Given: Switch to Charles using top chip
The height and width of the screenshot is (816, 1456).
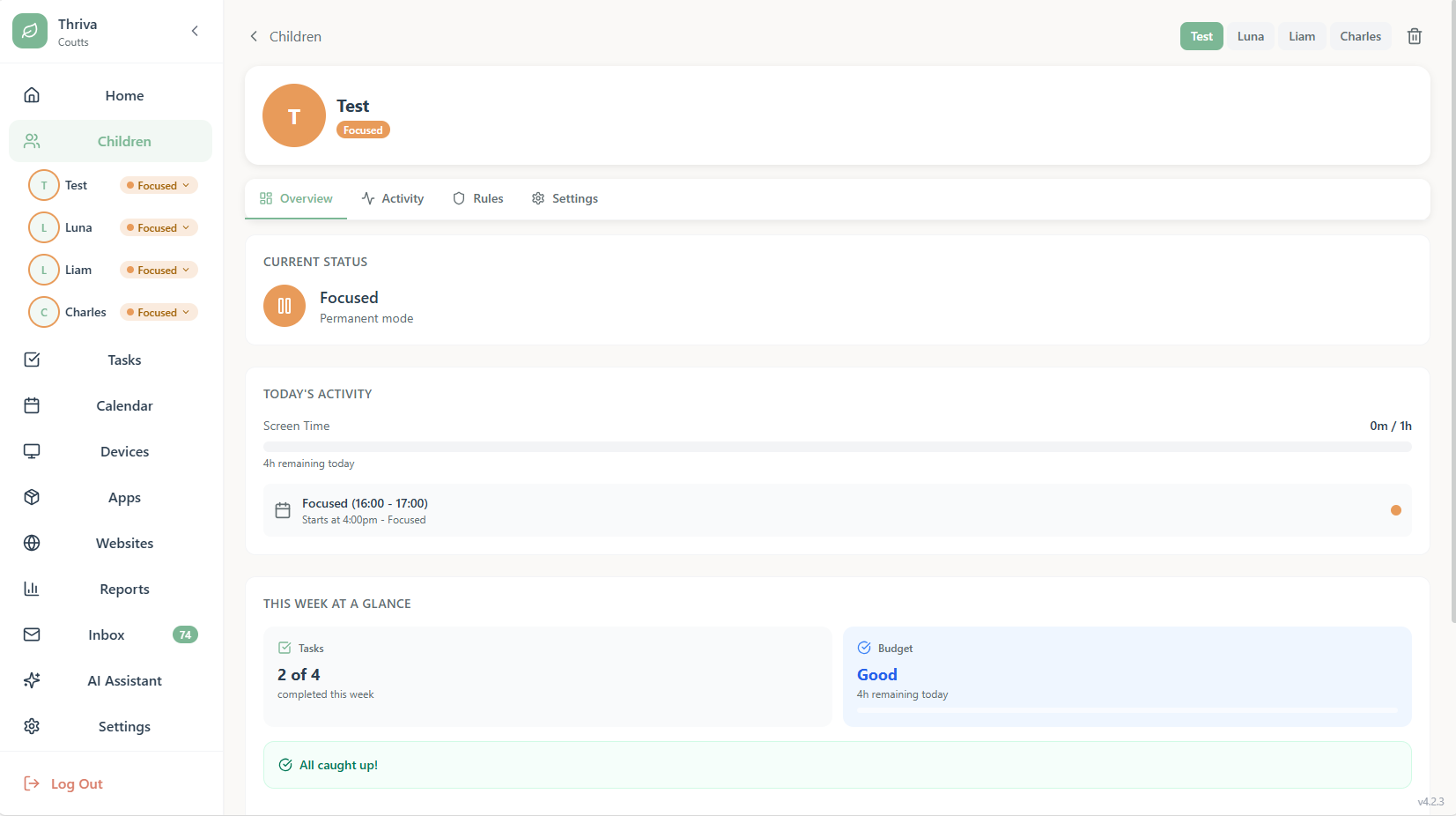Looking at the screenshot, I should coord(1360,36).
